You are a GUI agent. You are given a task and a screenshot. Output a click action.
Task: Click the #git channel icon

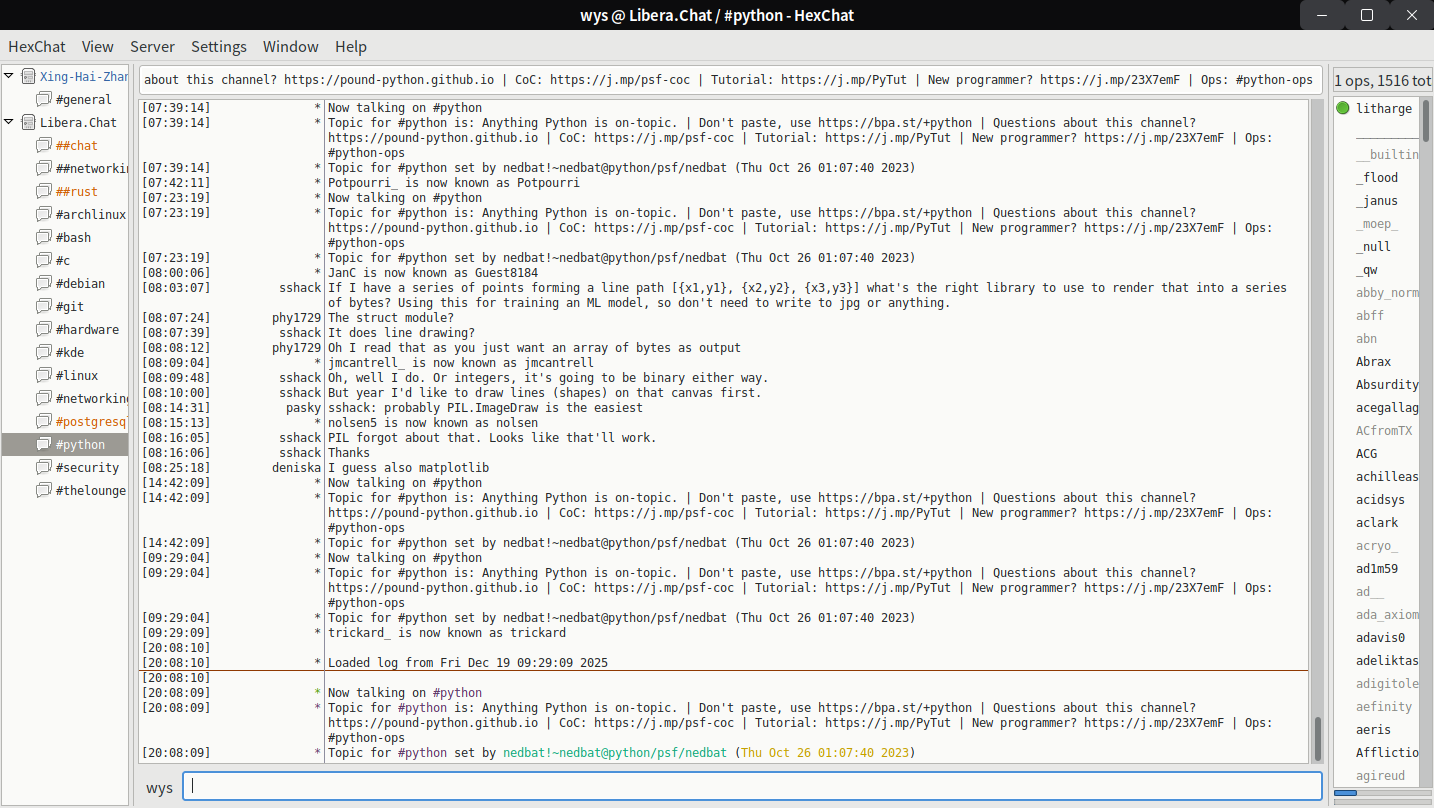pyautogui.click(x=43, y=306)
